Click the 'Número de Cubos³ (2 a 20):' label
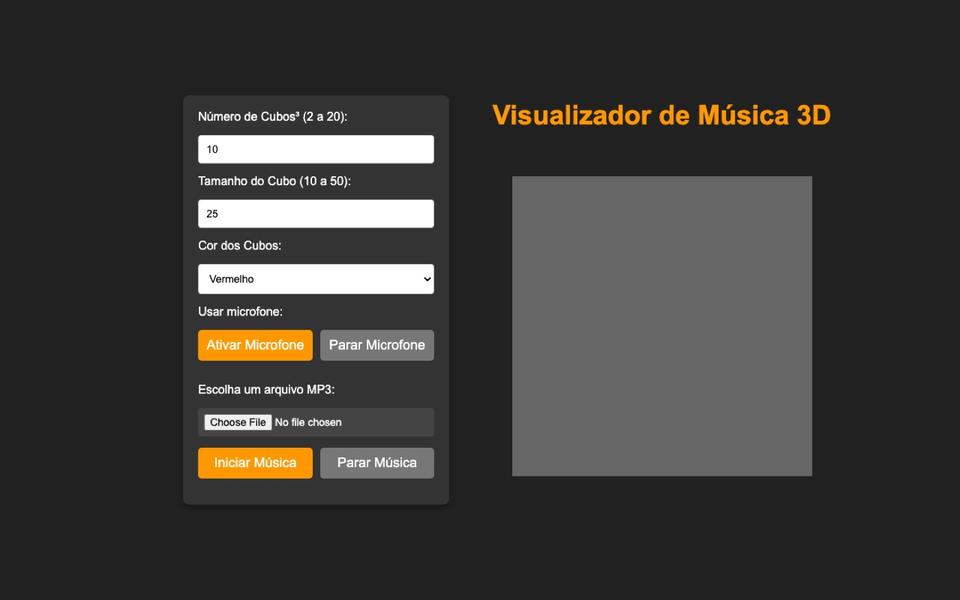The image size is (960, 600). point(272,116)
